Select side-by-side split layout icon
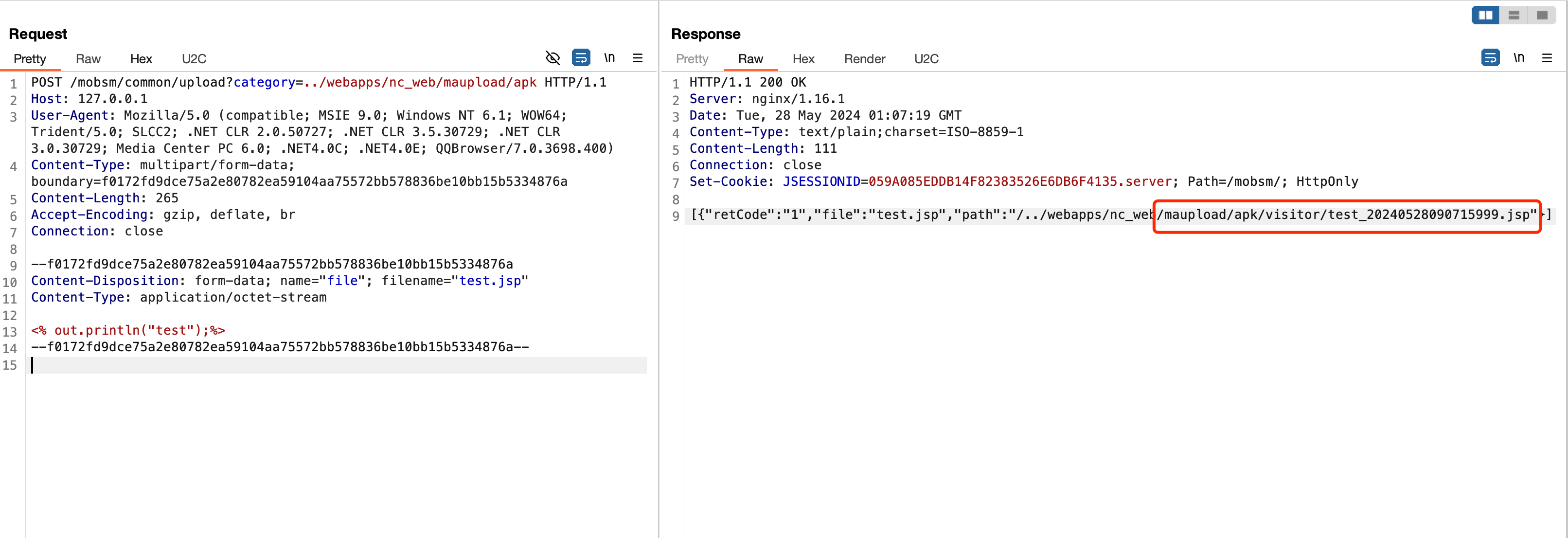This screenshot has height=538, width=1568. tap(1485, 15)
